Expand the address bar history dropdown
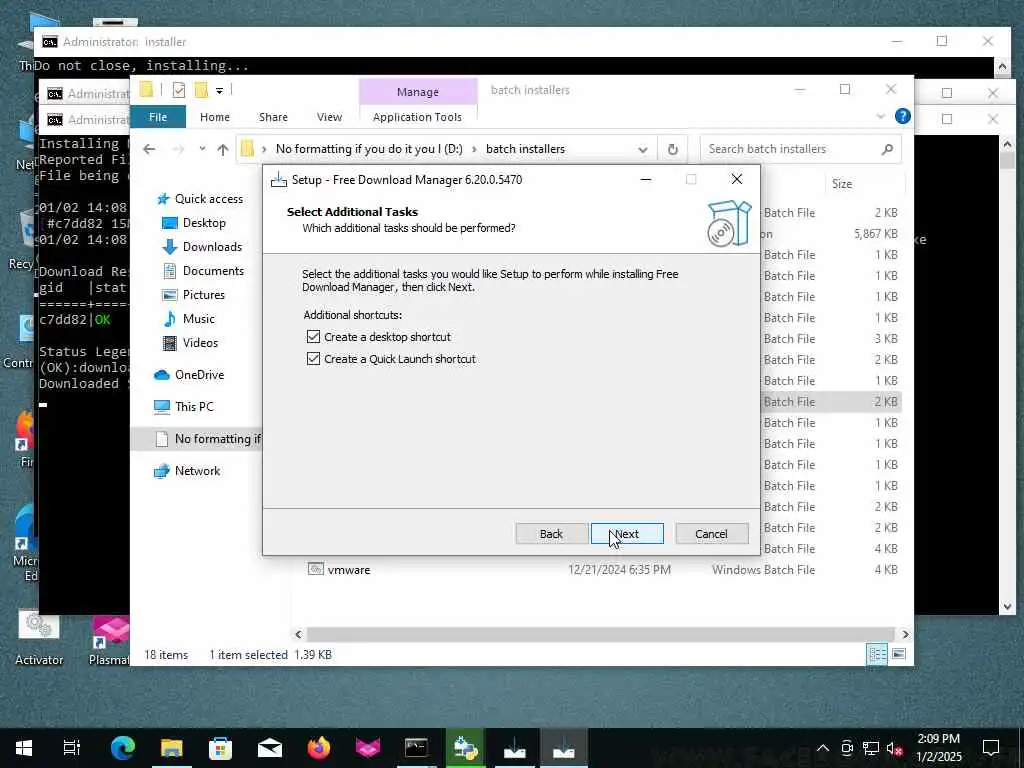Image resolution: width=1024 pixels, height=768 pixels. pos(643,150)
